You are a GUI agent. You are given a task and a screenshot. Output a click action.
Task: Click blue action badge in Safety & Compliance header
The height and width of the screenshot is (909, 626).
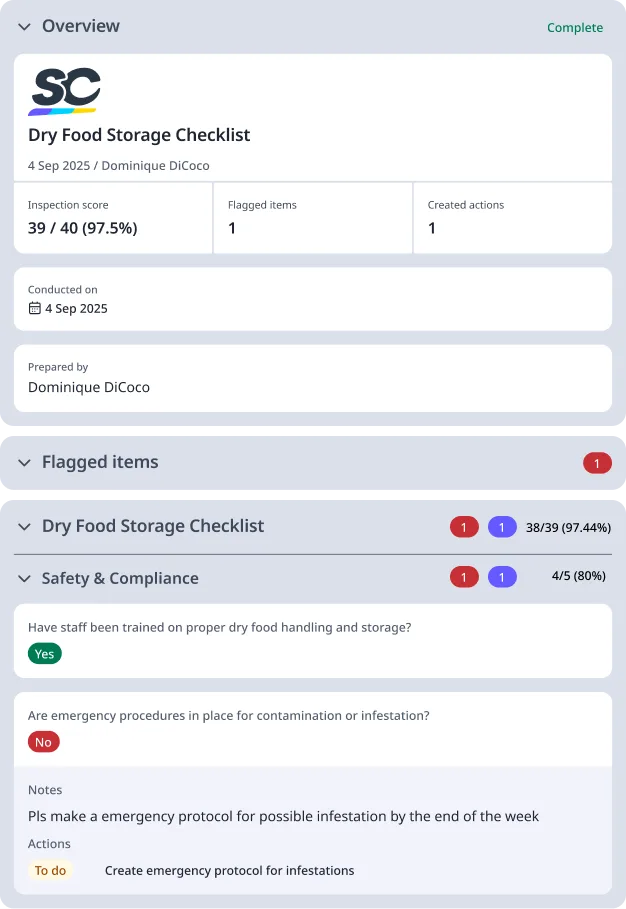502,577
